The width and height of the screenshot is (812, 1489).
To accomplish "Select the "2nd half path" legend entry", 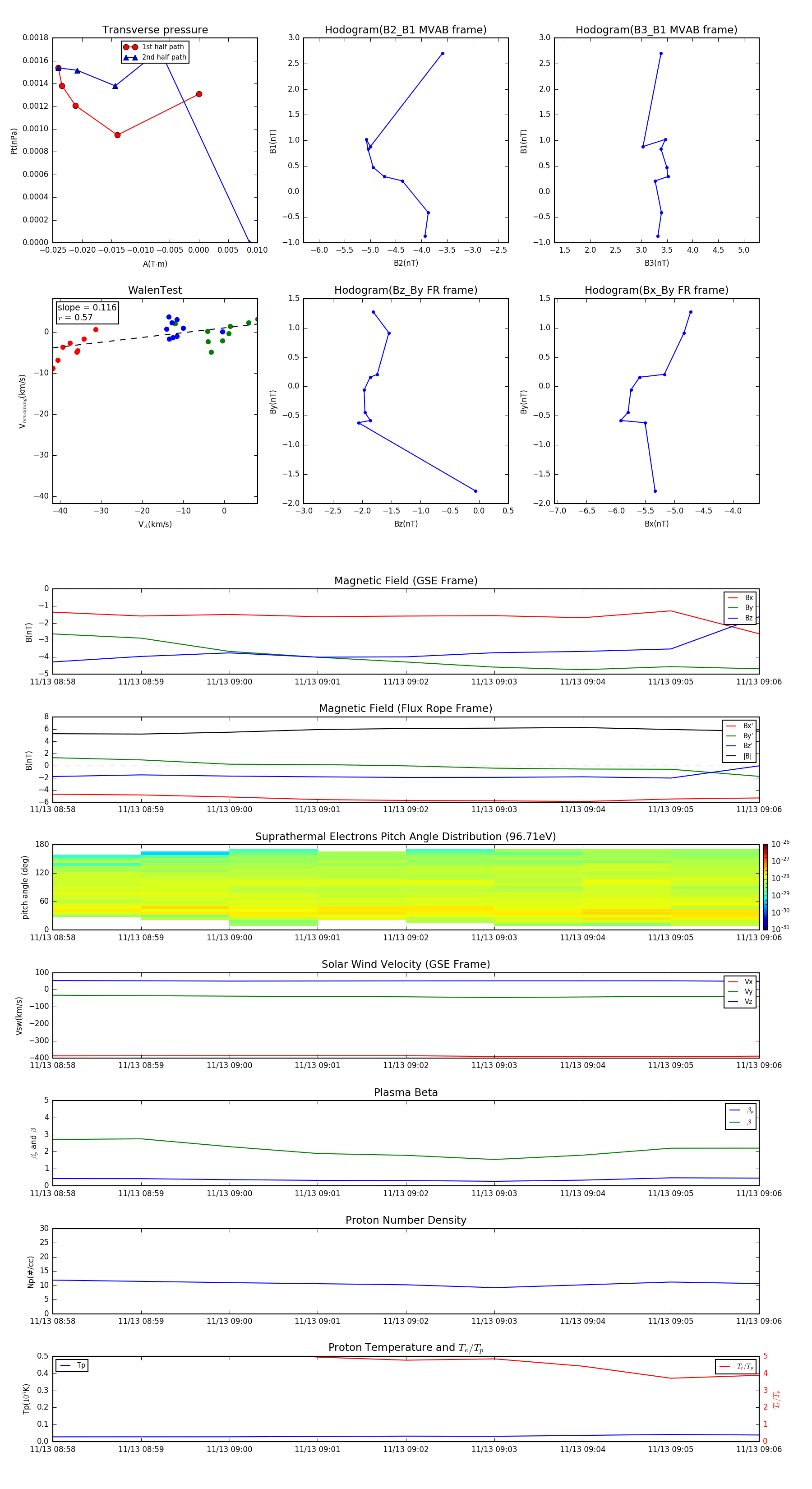I will coord(155,57).
